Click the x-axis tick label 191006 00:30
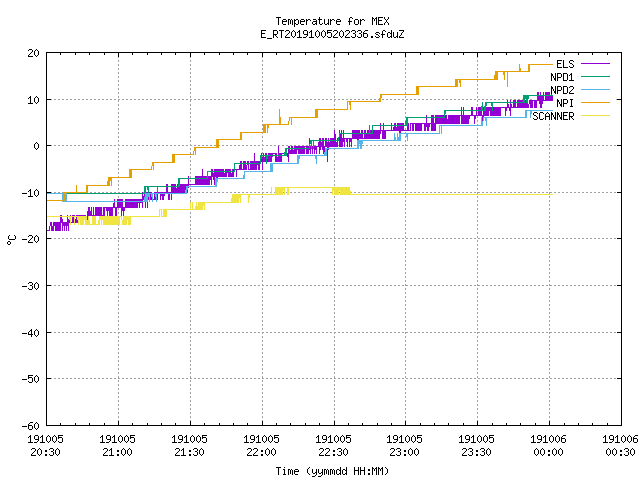This screenshot has width=640, height=480. (x=620, y=446)
